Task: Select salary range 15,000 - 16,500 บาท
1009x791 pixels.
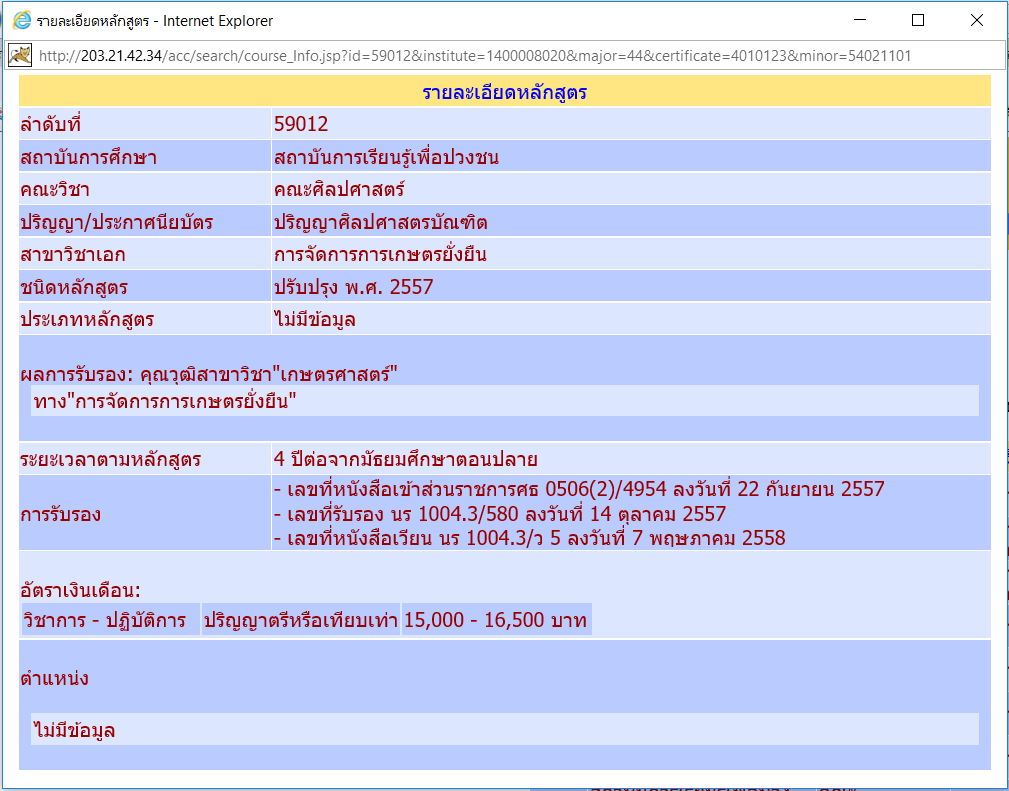Action: pyautogui.click(x=495, y=620)
